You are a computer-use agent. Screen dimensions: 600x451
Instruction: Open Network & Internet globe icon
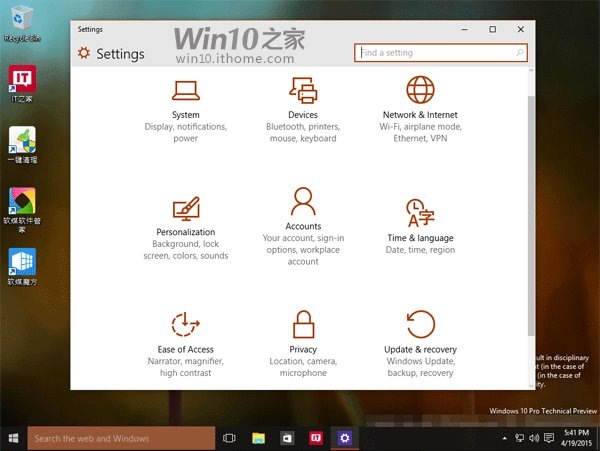420,90
